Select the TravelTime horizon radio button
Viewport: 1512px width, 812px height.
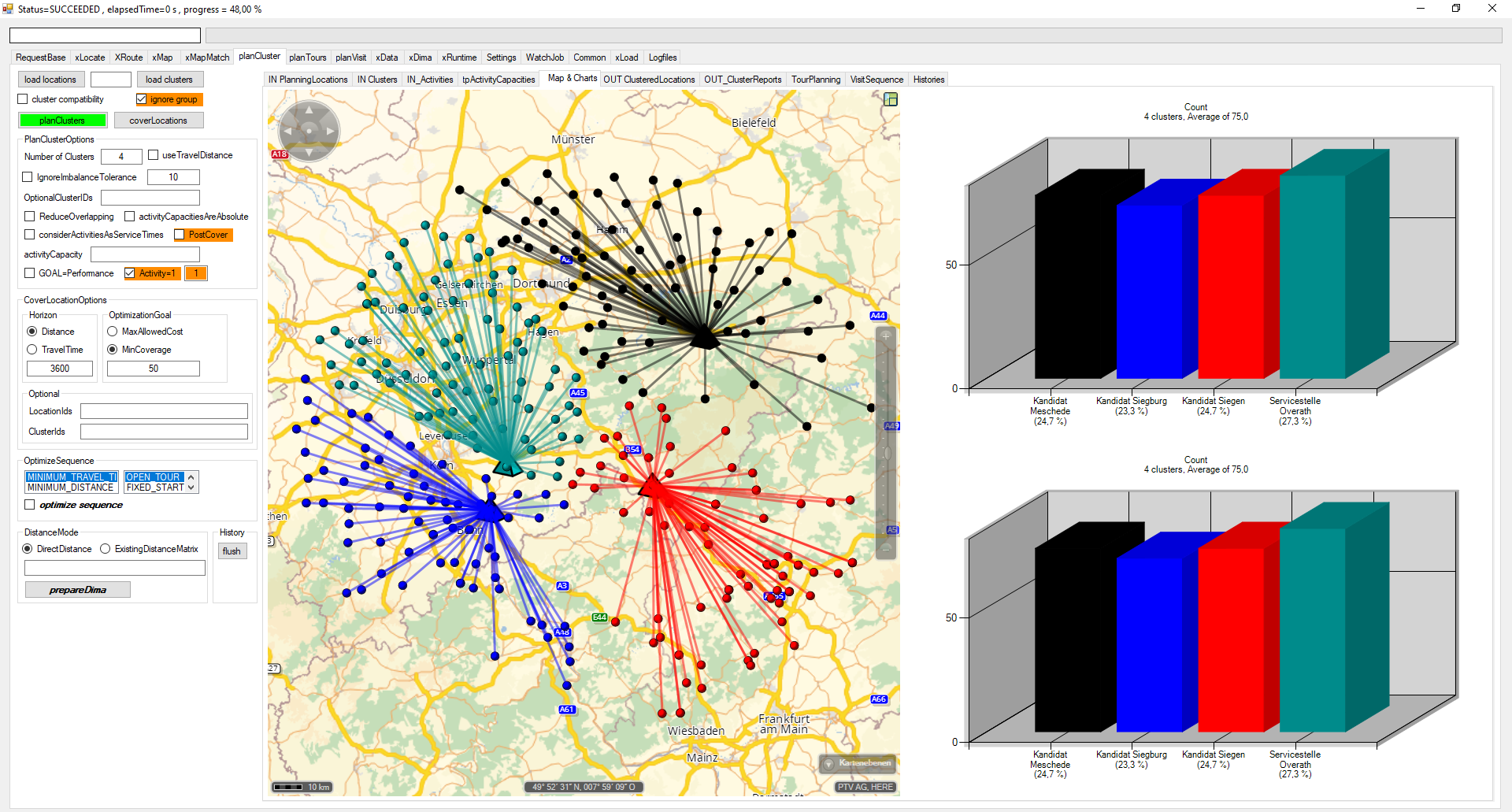tap(32, 350)
